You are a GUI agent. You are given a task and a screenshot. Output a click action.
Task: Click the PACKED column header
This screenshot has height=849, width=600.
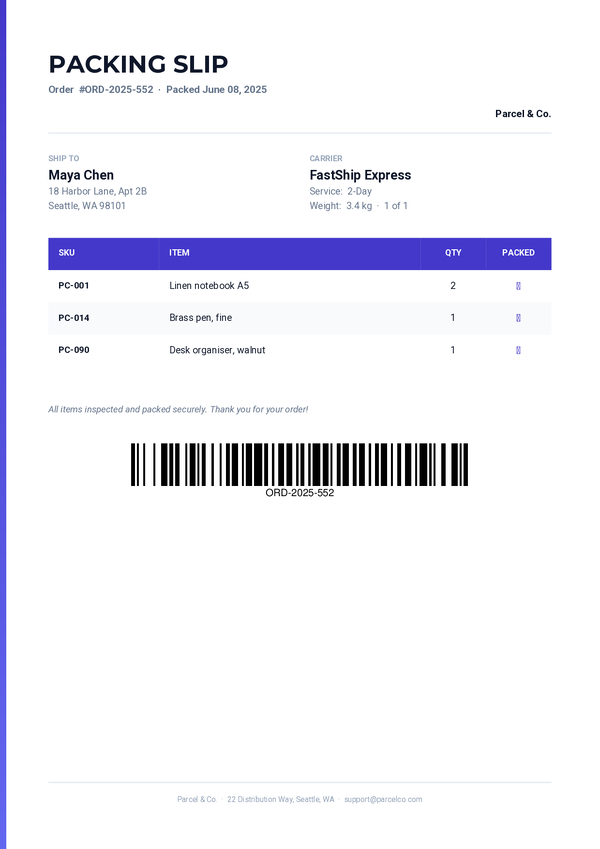[518, 253]
